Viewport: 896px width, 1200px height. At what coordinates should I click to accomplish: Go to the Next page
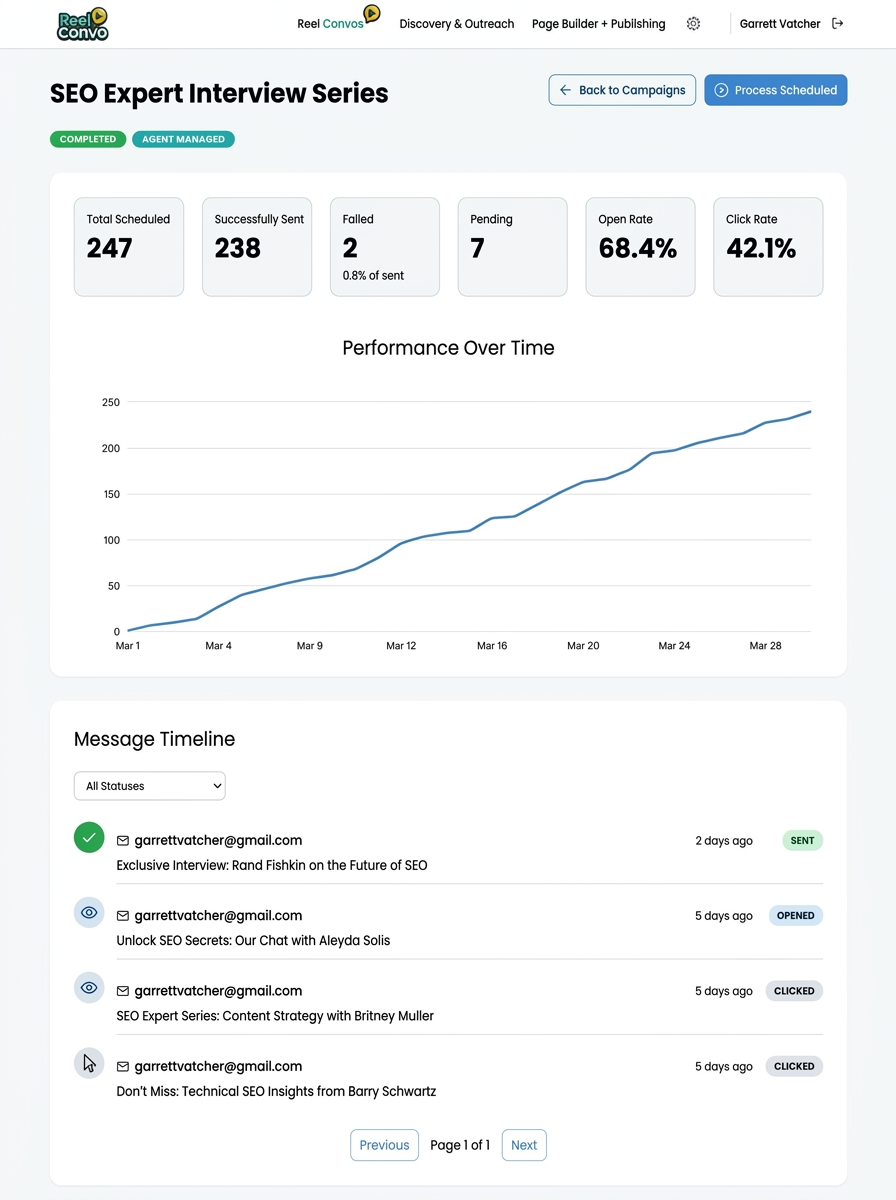coord(524,1145)
